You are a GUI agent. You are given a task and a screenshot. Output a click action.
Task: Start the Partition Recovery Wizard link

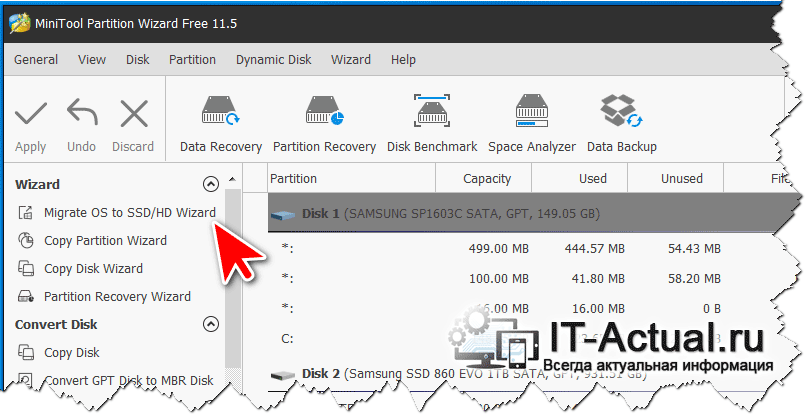point(117,296)
